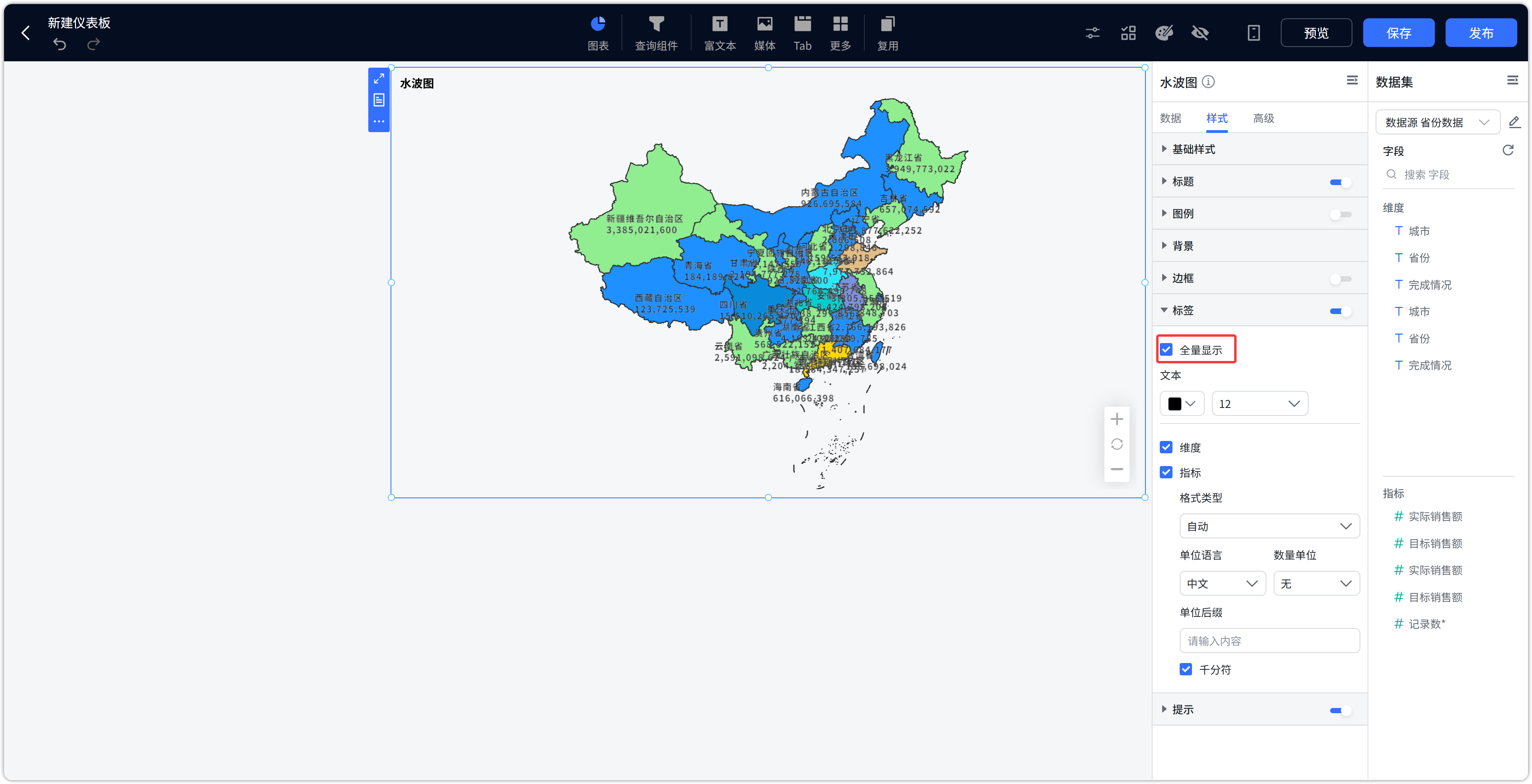Uncheck the 全量显示 checkbox
Screen dimensions: 1532x784
tap(1166, 349)
